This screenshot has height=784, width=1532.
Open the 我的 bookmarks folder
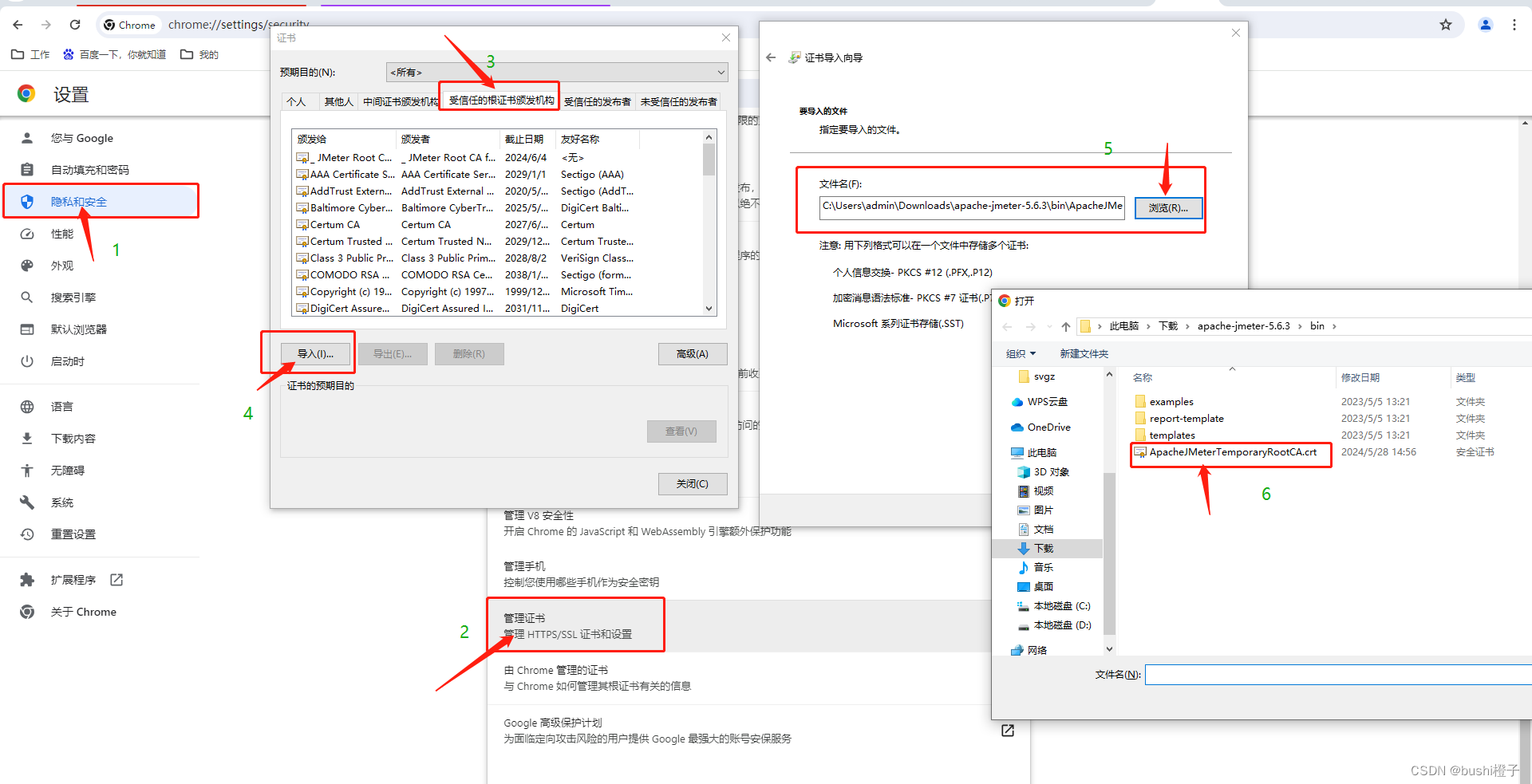199,54
